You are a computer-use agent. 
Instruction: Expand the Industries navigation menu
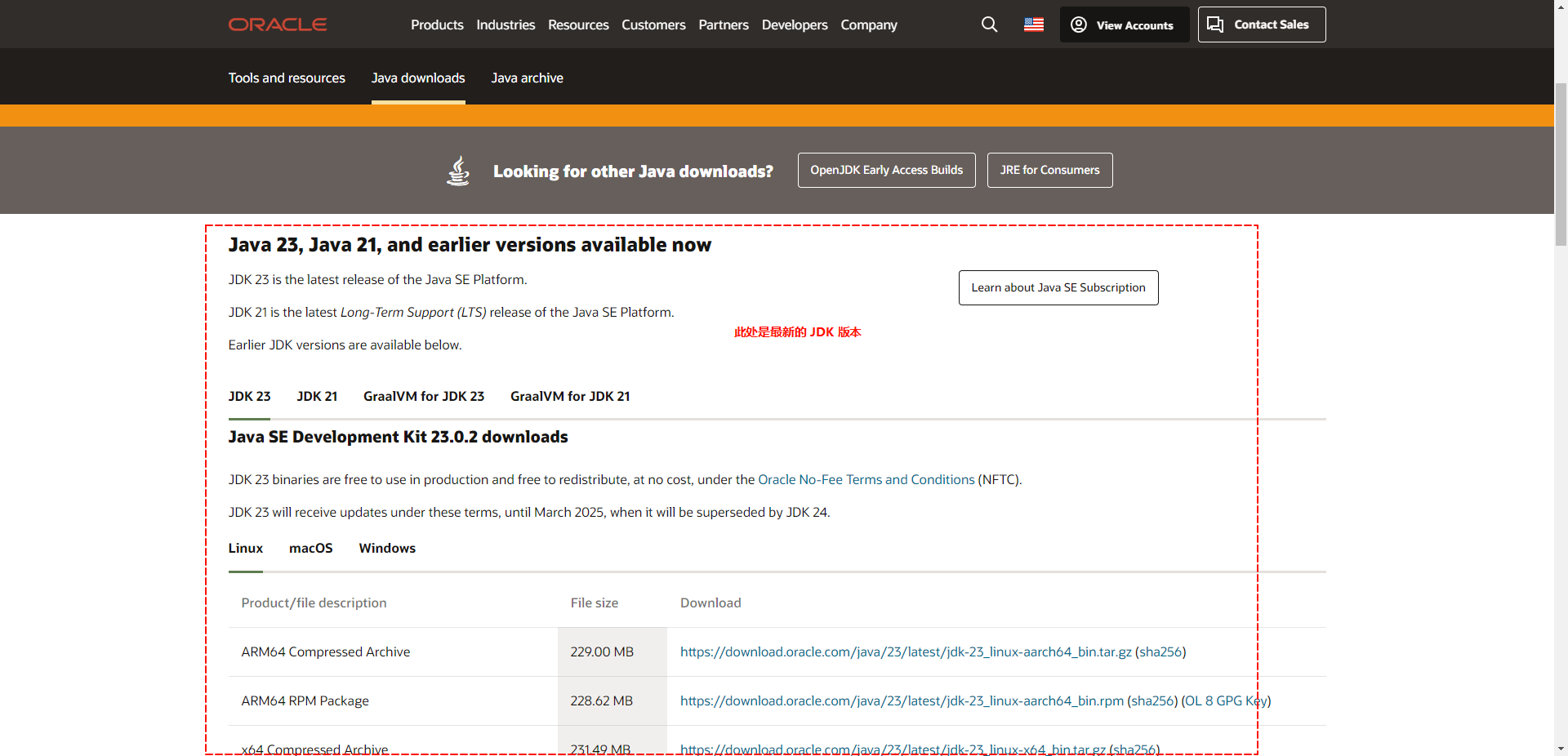click(x=506, y=24)
